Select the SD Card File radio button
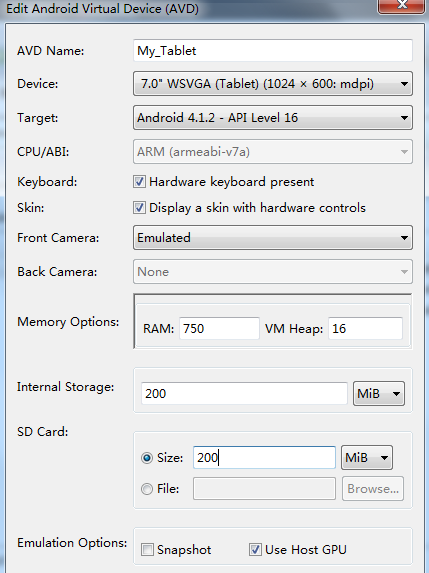Viewport: 429px width, 573px height. tap(147, 489)
